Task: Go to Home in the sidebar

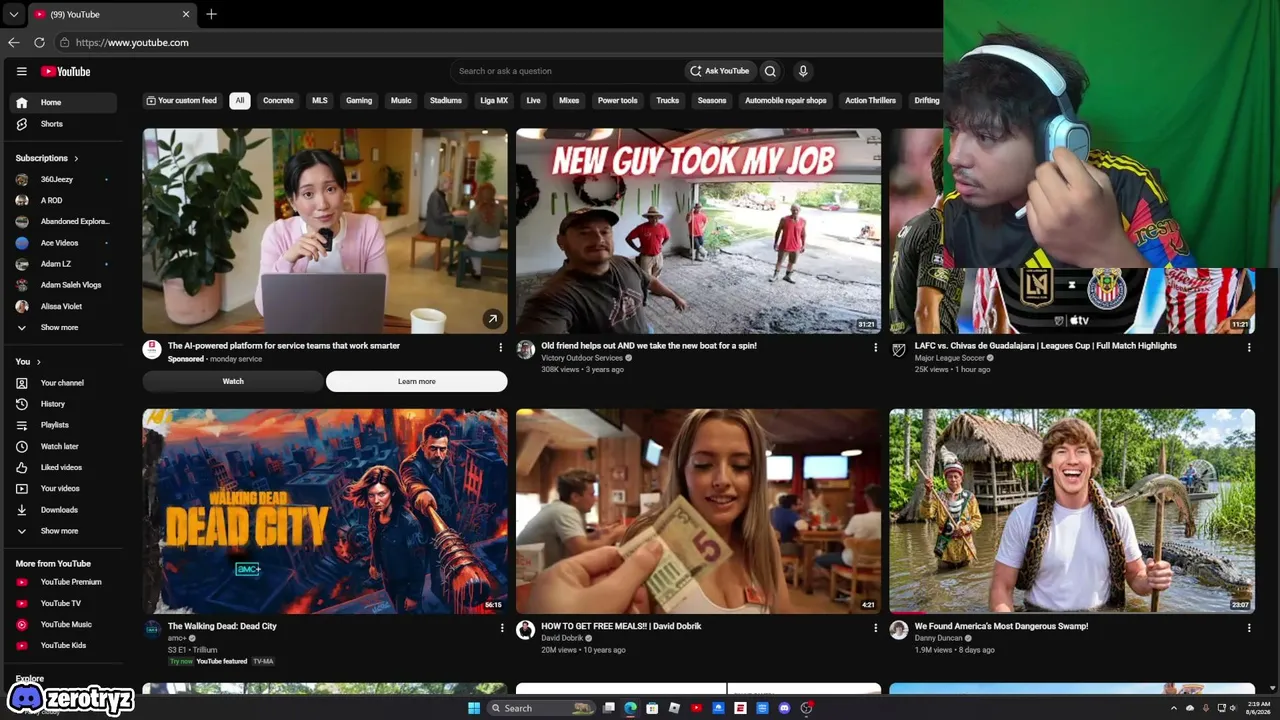Action: (63, 102)
